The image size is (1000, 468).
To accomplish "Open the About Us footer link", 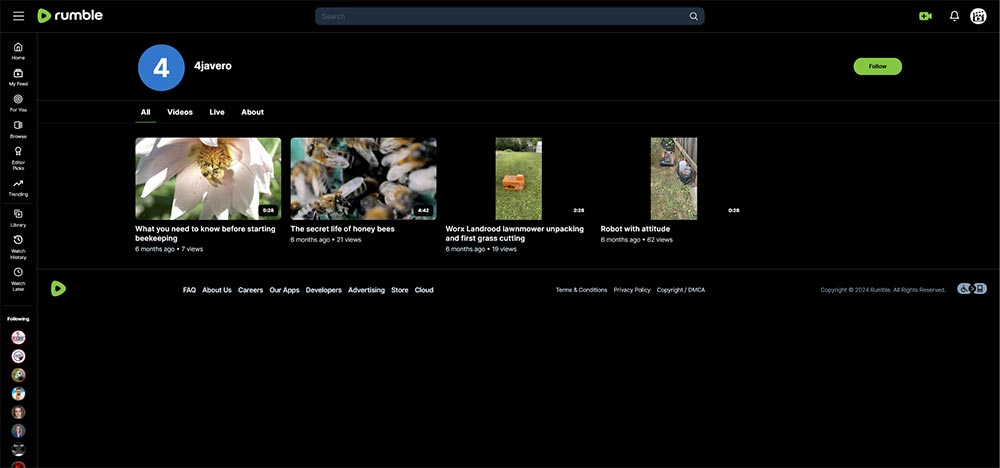I will tap(217, 290).
